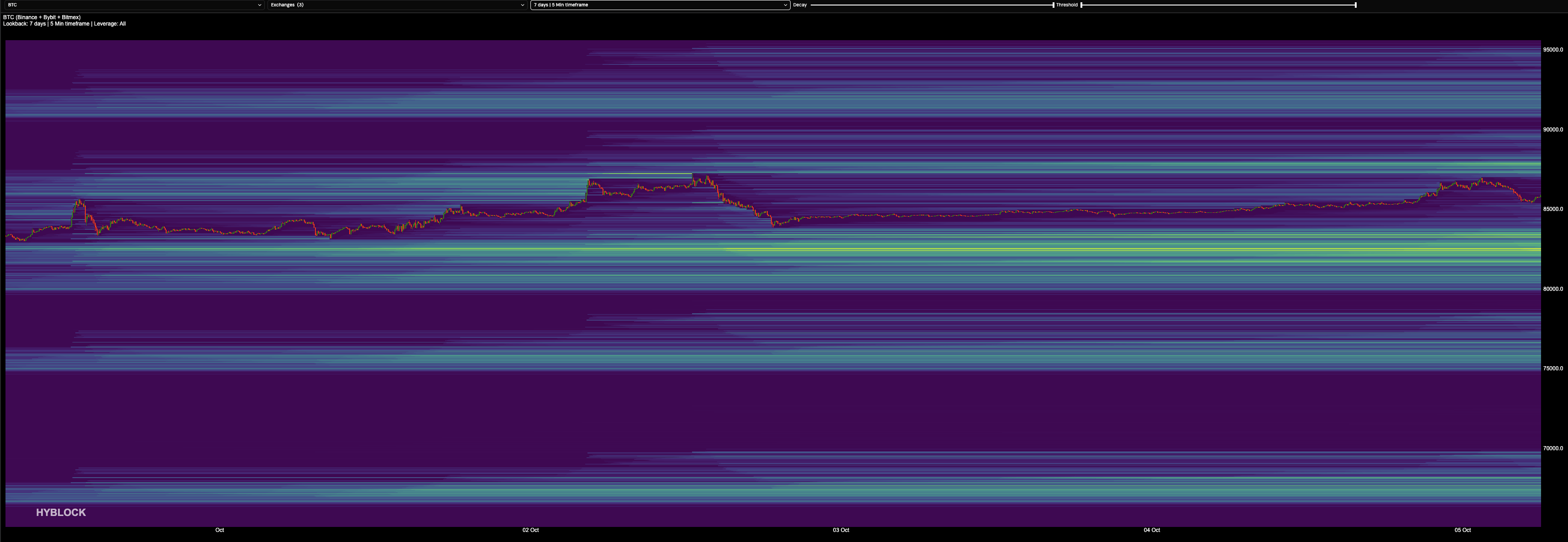Click the chart title BTC (Binance + Bybit + Bitmex)
Image resolution: width=1568 pixels, height=542 pixels.
[x=42, y=17]
